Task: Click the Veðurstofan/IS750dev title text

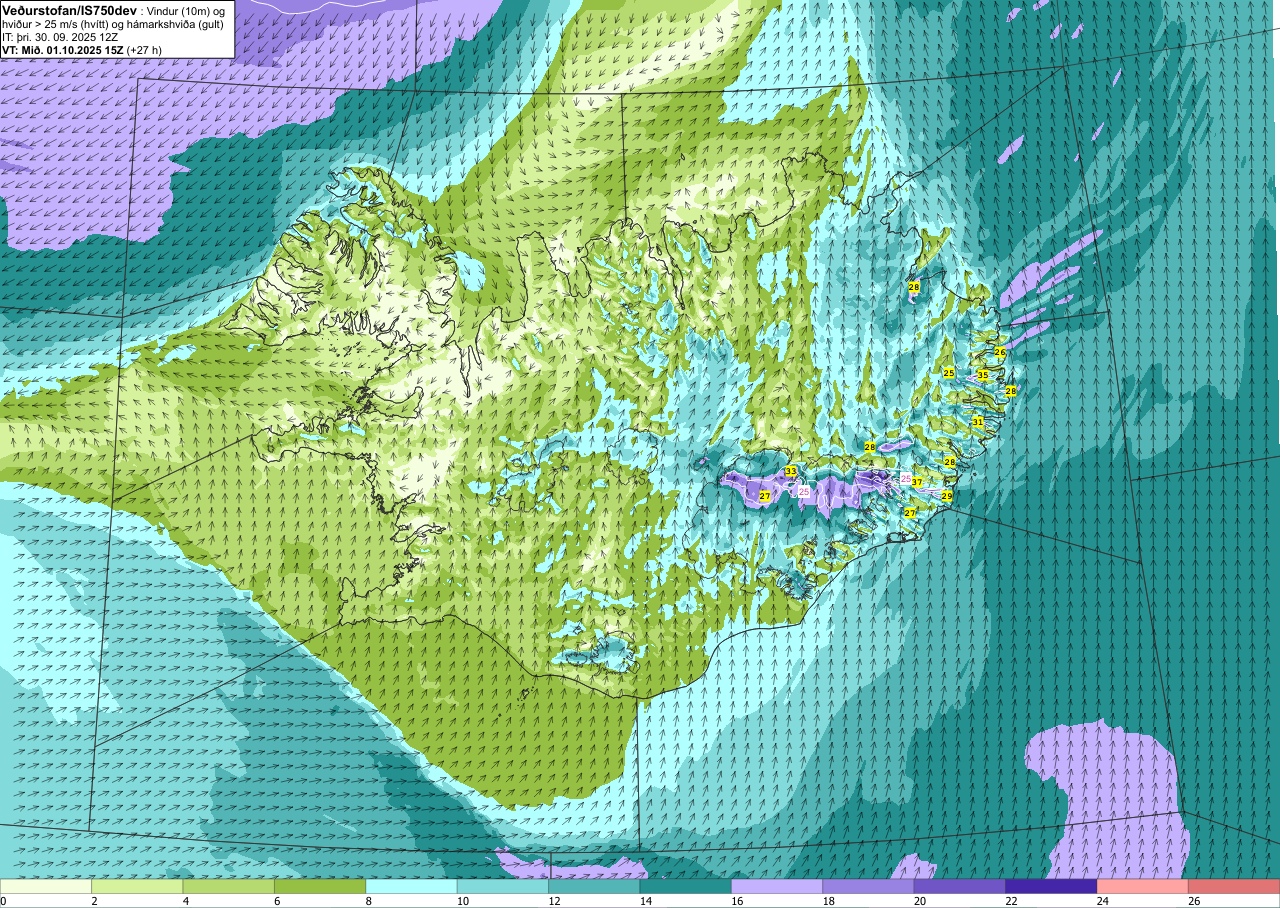Action: (69, 9)
